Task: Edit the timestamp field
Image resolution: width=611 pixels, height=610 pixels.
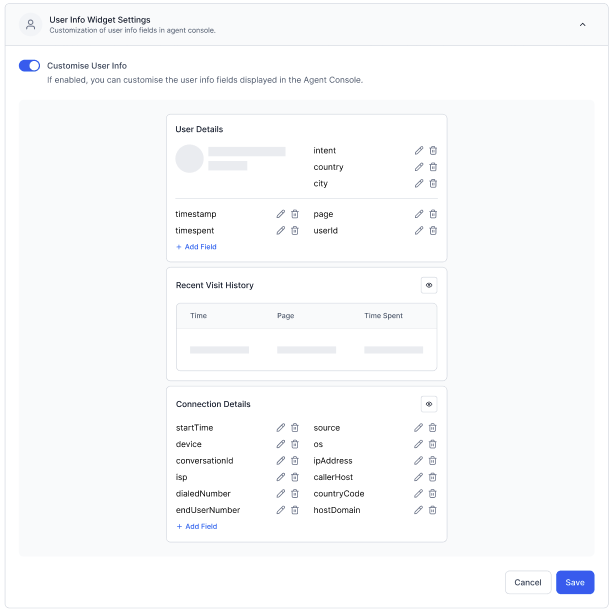Action: pyautogui.click(x=281, y=214)
